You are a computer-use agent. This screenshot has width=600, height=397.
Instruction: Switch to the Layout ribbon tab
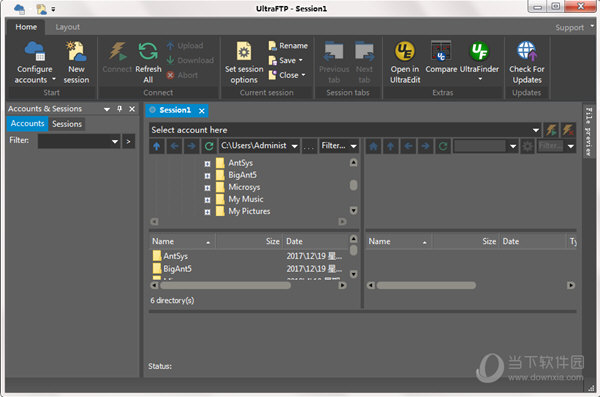point(67,27)
